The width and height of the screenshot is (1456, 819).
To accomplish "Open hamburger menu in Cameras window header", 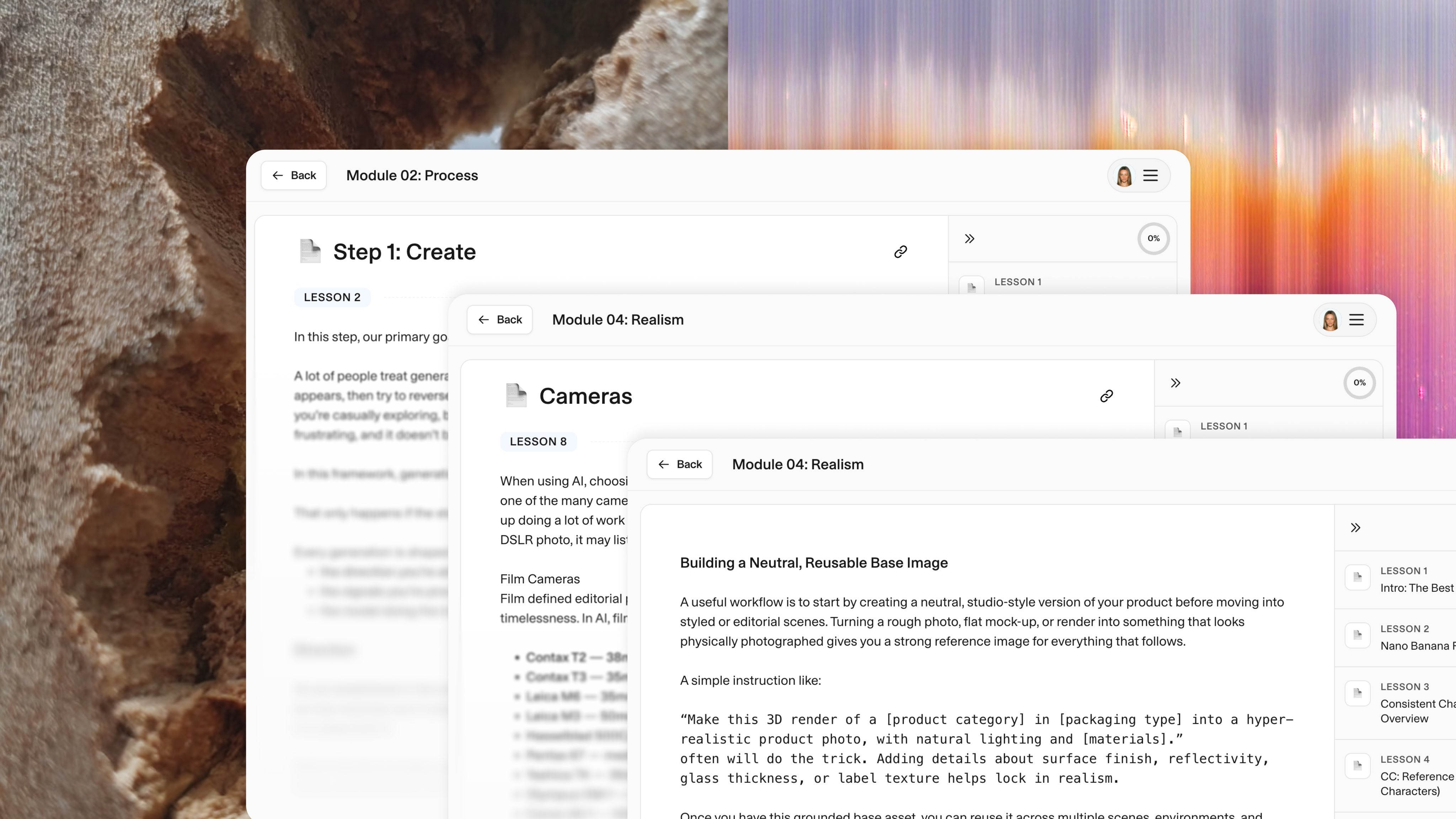I will [x=1356, y=320].
